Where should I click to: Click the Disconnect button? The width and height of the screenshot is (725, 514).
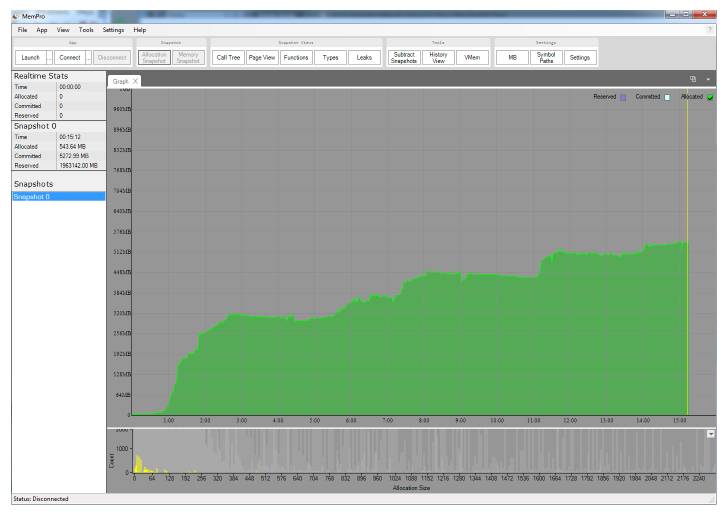coord(112,58)
